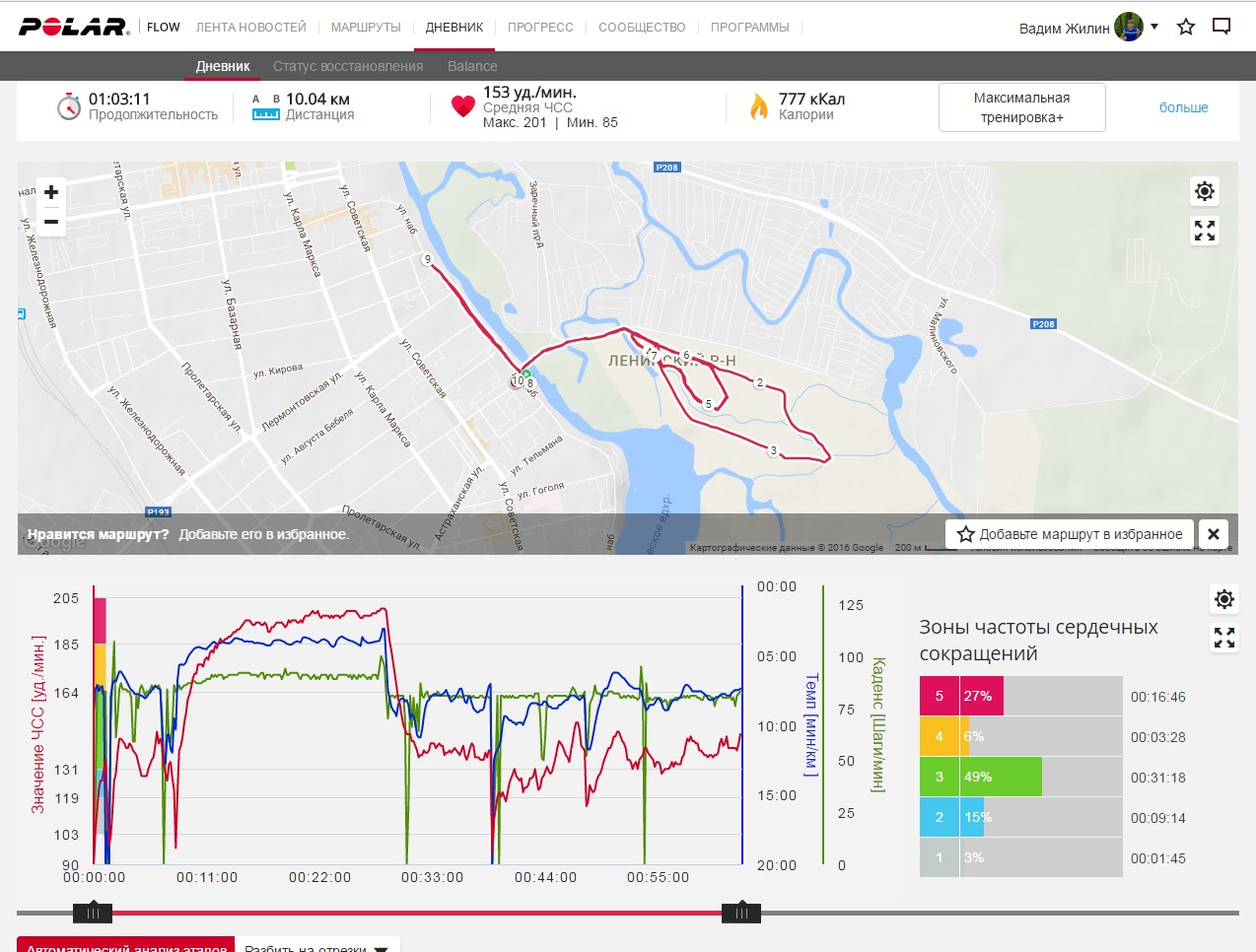The image size is (1256, 952).
Task: Open the user profile dropdown arrow
Action: coord(1154,27)
